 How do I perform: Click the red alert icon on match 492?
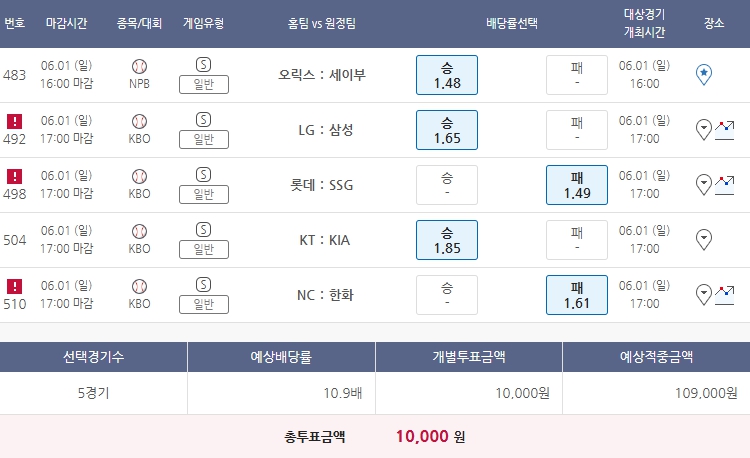click(15, 122)
